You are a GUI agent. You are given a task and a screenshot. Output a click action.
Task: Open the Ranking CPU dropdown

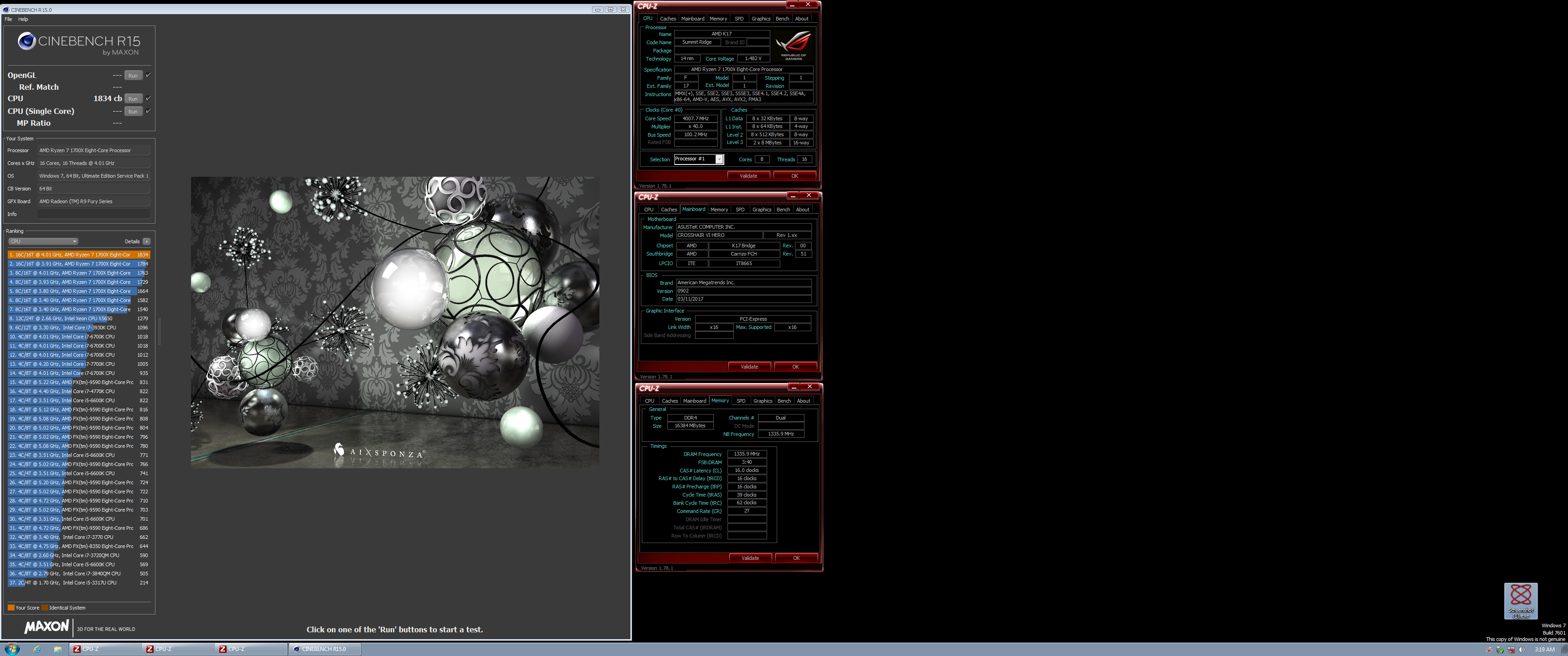43,241
